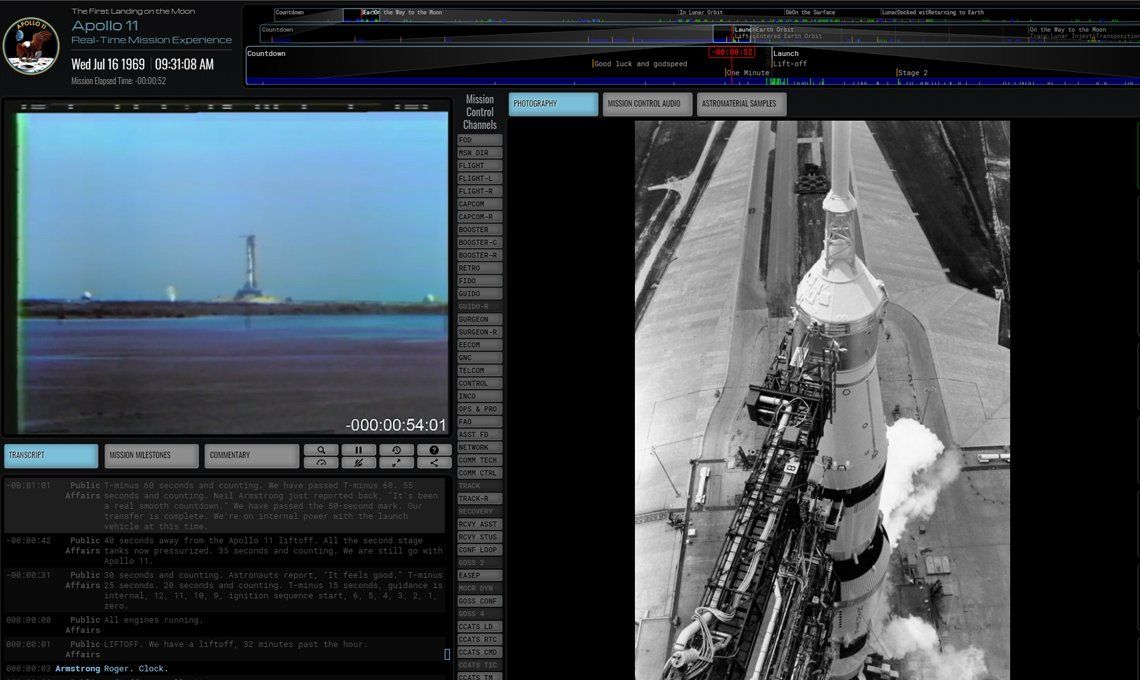Click the 'In Lunar Orbit' segment in top timeline

click(702, 12)
